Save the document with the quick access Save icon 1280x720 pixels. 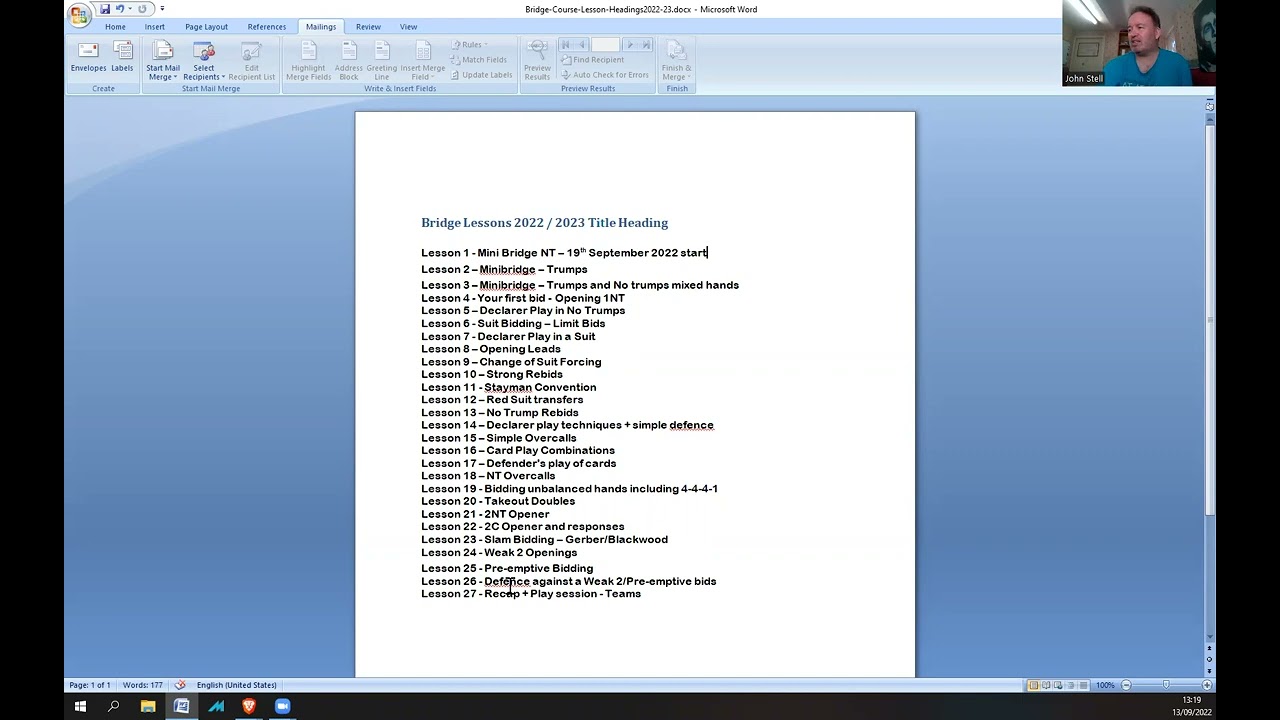click(x=105, y=9)
